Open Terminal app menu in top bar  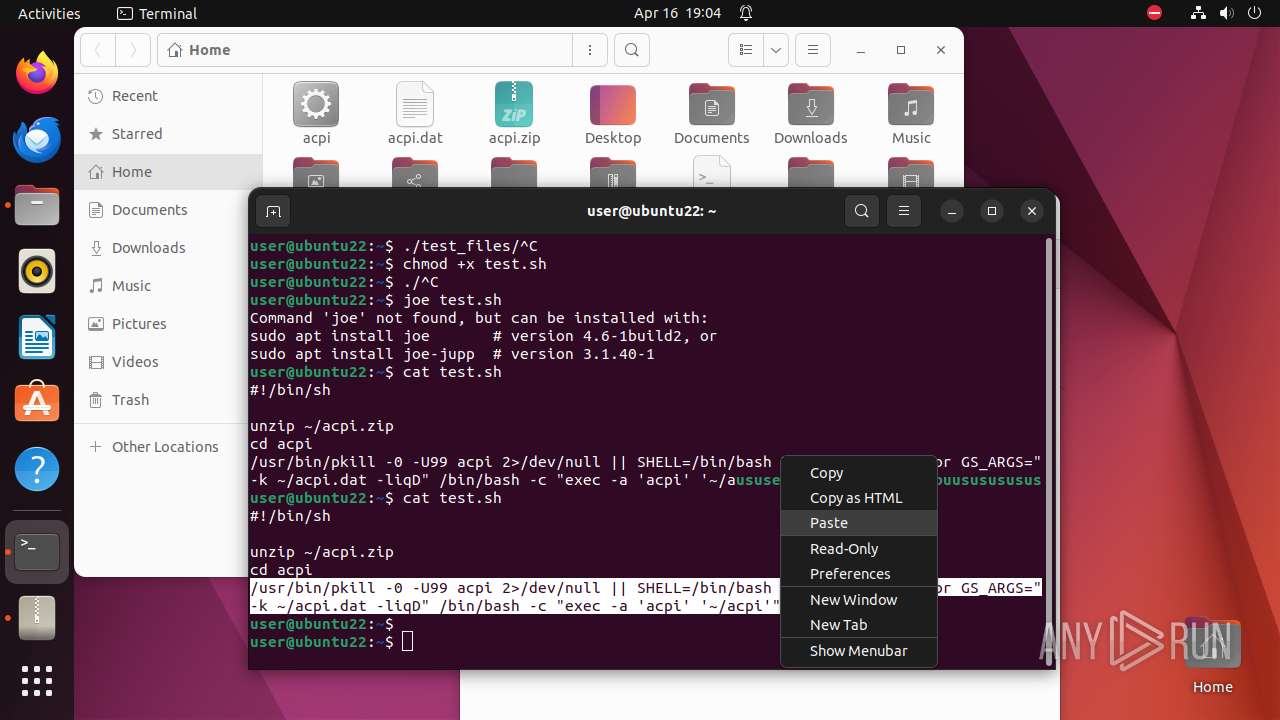157,13
